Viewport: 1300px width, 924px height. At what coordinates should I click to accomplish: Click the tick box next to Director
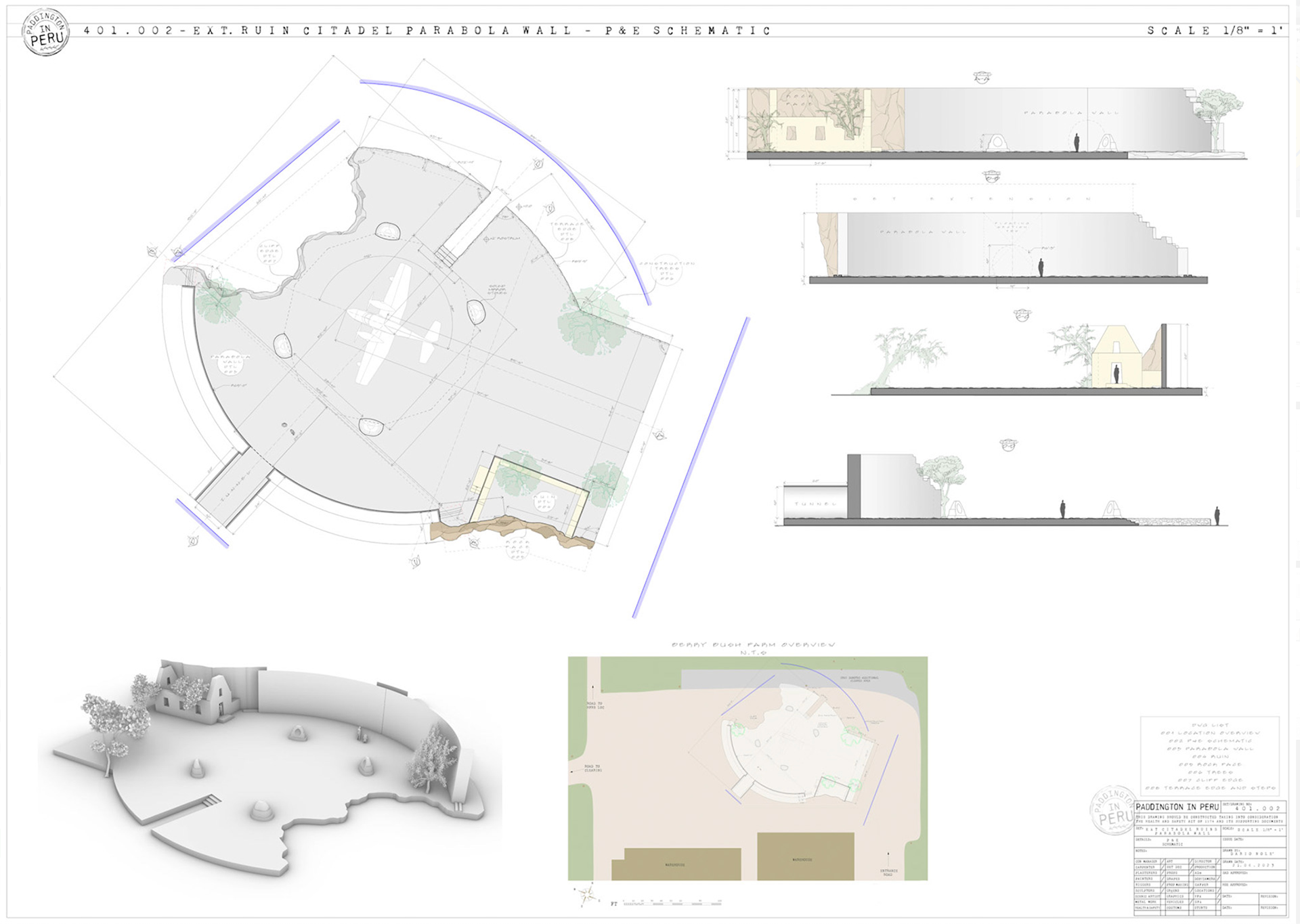[1218, 862]
